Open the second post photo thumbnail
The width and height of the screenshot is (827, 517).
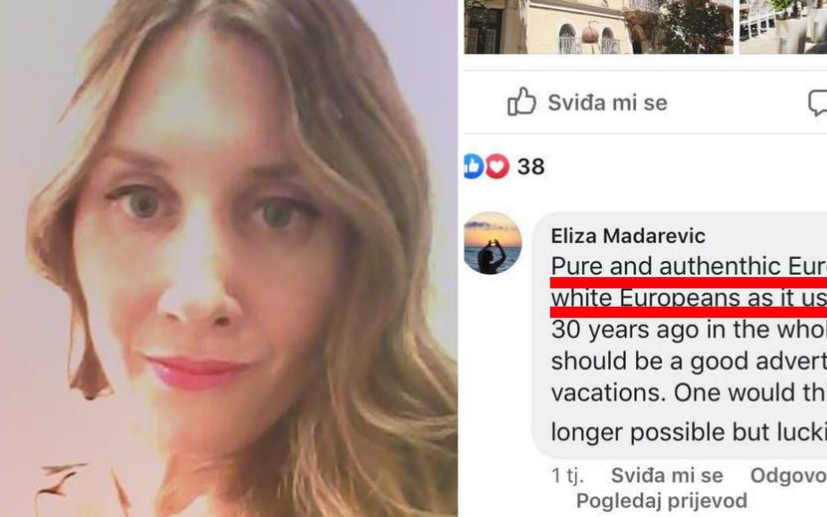[x=783, y=27]
